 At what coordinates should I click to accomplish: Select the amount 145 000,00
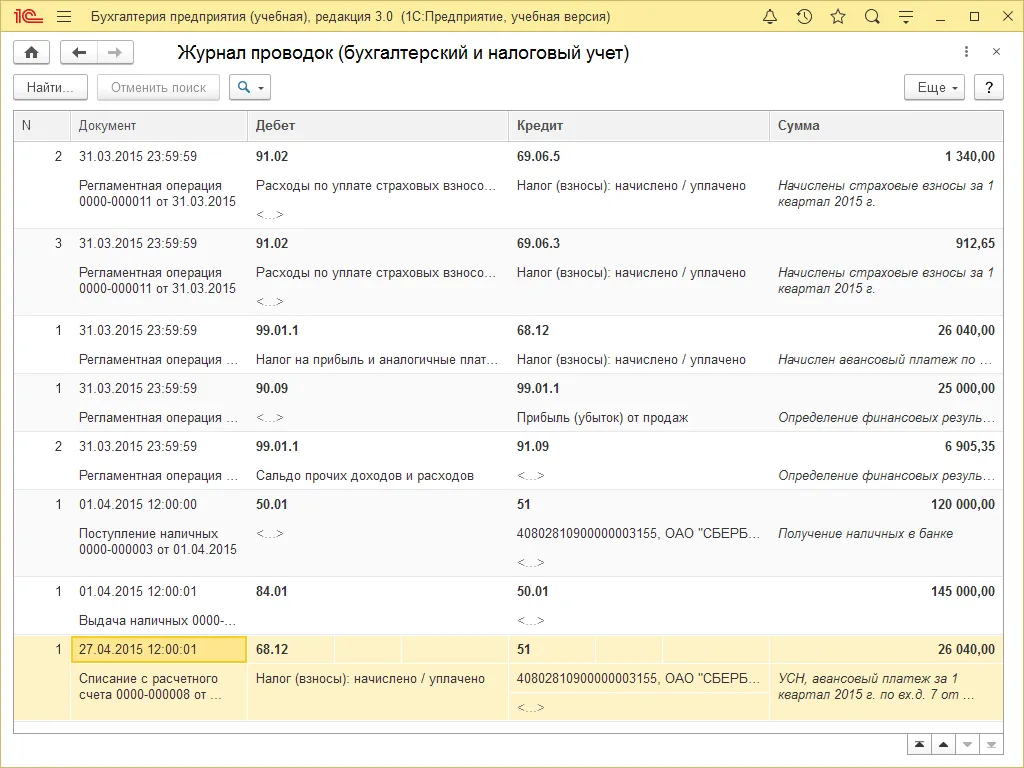(963, 592)
